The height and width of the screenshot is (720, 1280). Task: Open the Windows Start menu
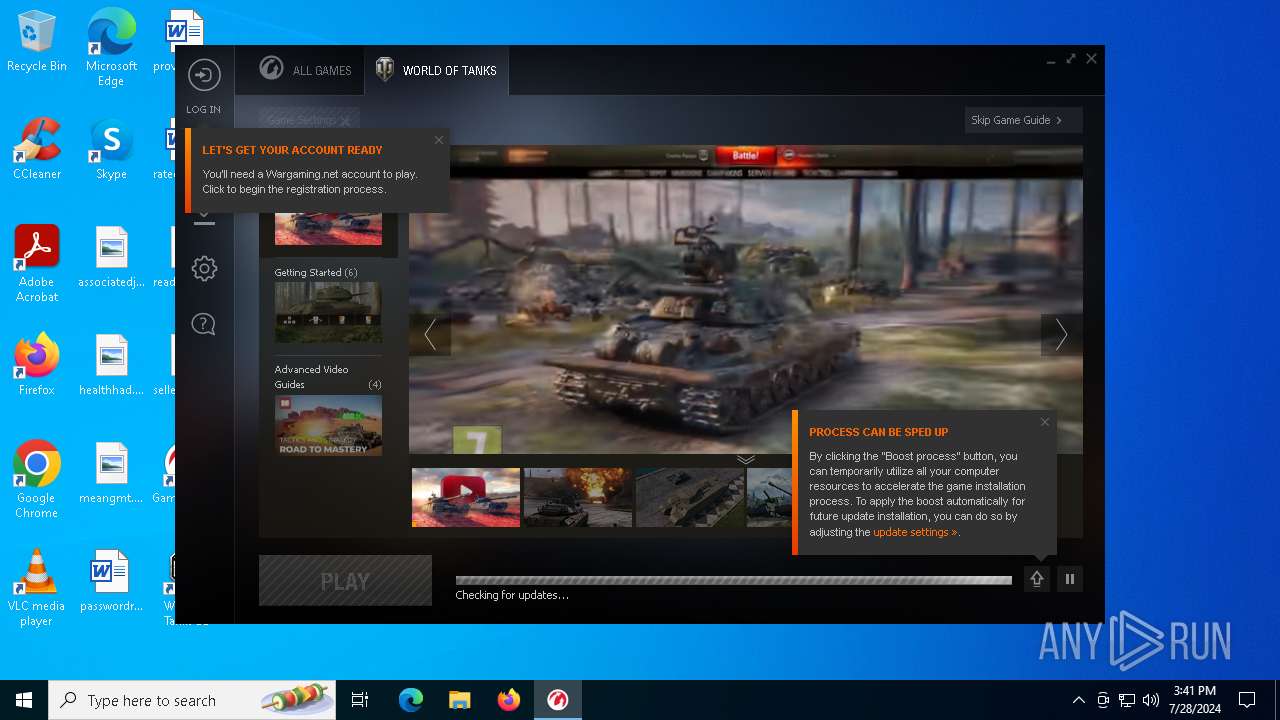click(24, 700)
